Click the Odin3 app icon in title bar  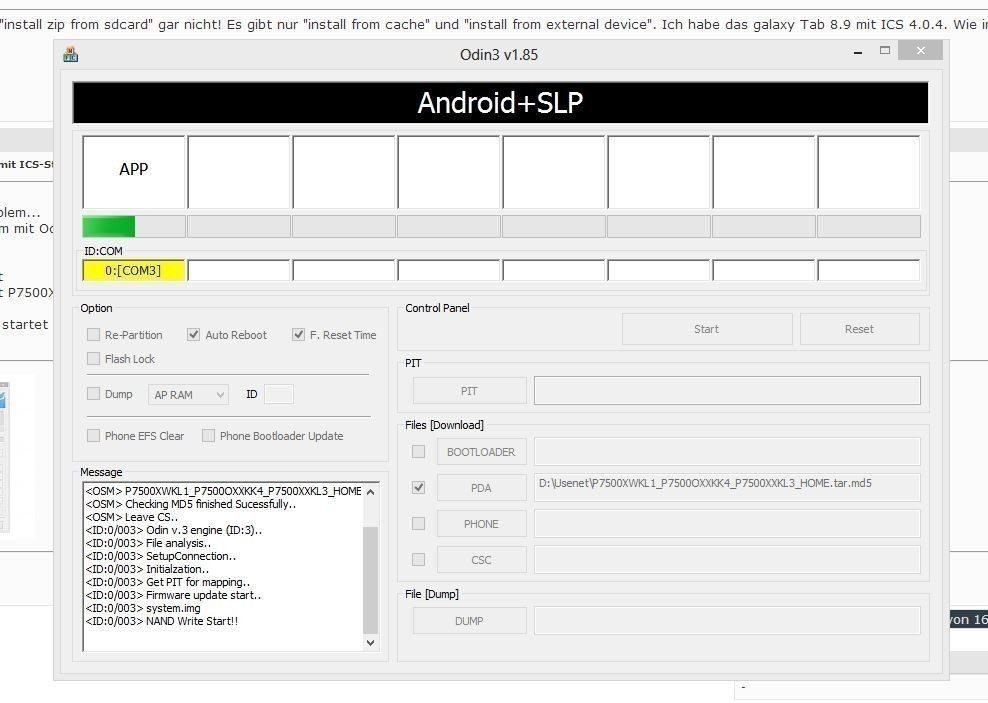coord(71,55)
